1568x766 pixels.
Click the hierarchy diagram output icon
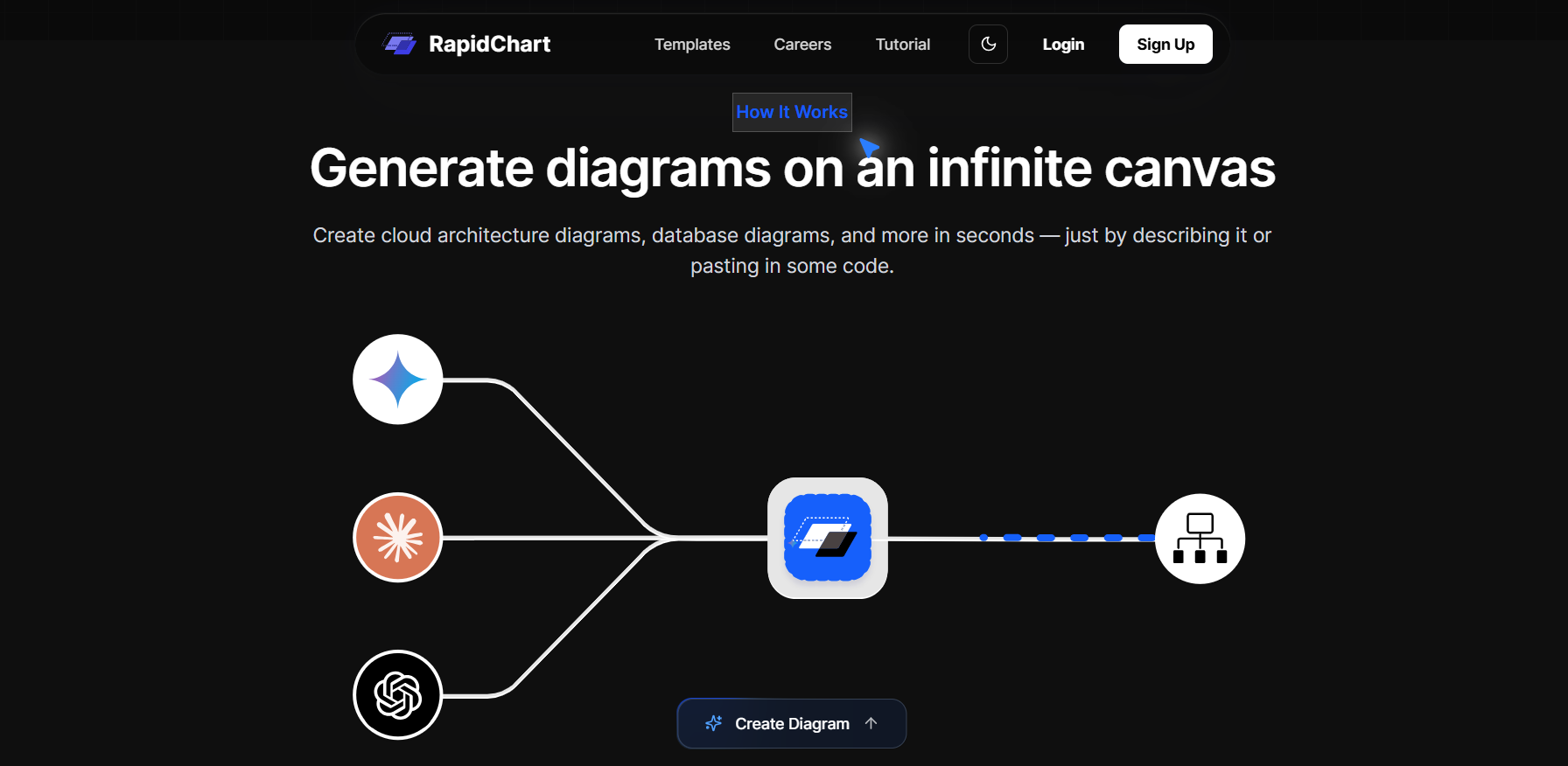point(1200,539)
